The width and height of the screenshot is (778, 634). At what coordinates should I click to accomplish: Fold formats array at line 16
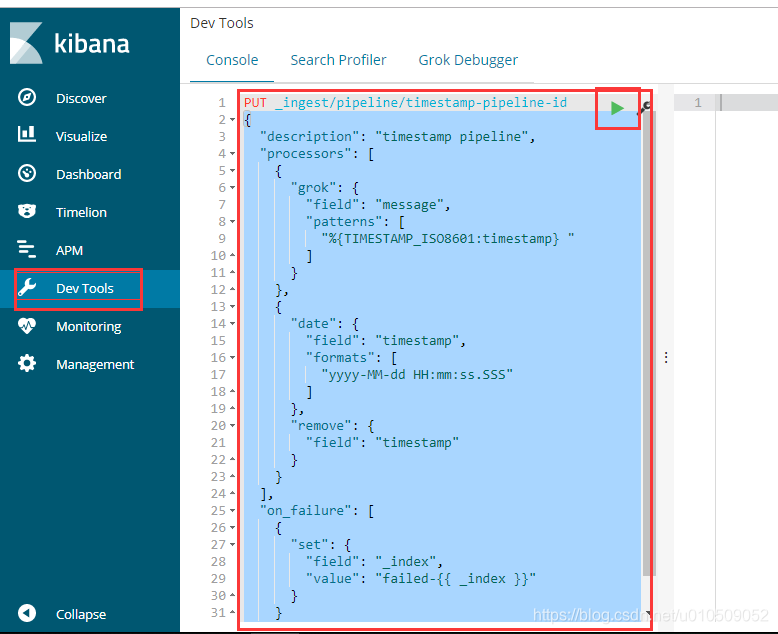[x=232, y=358]
